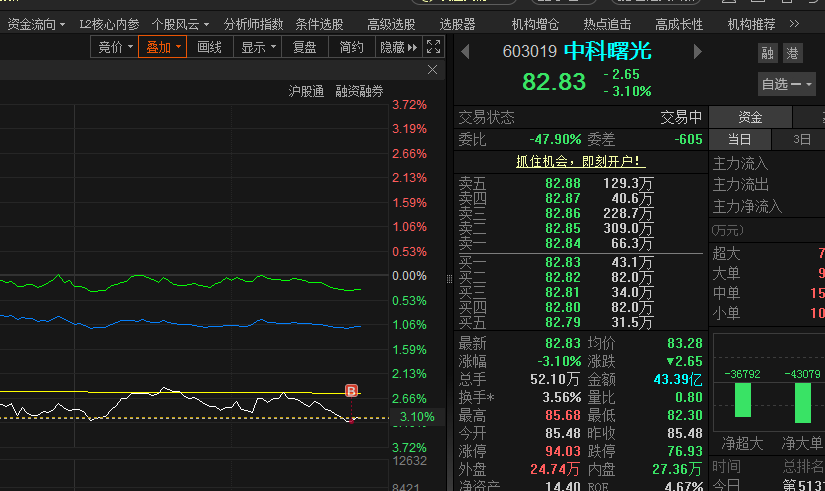This screenshot has width=825, height=491.
Task: Click the 最低 value 82.30
Action: pos(685,415)
